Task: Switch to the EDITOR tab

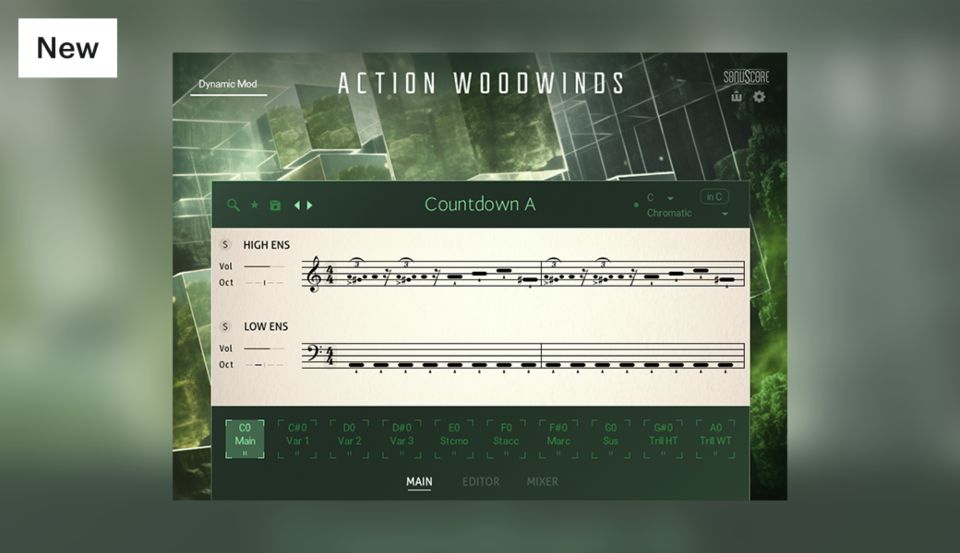Action: click(480, 482)
